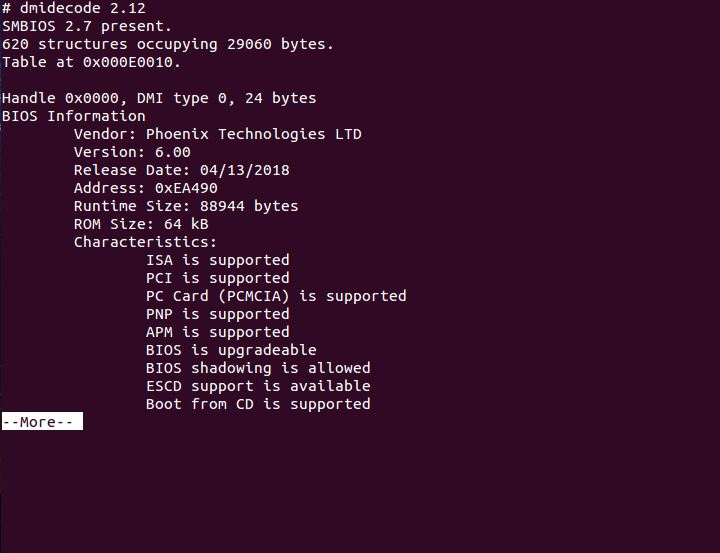Click the PC Card (PCMCIA) line
The height and width of the screenshot is (553, 720).
276,296
